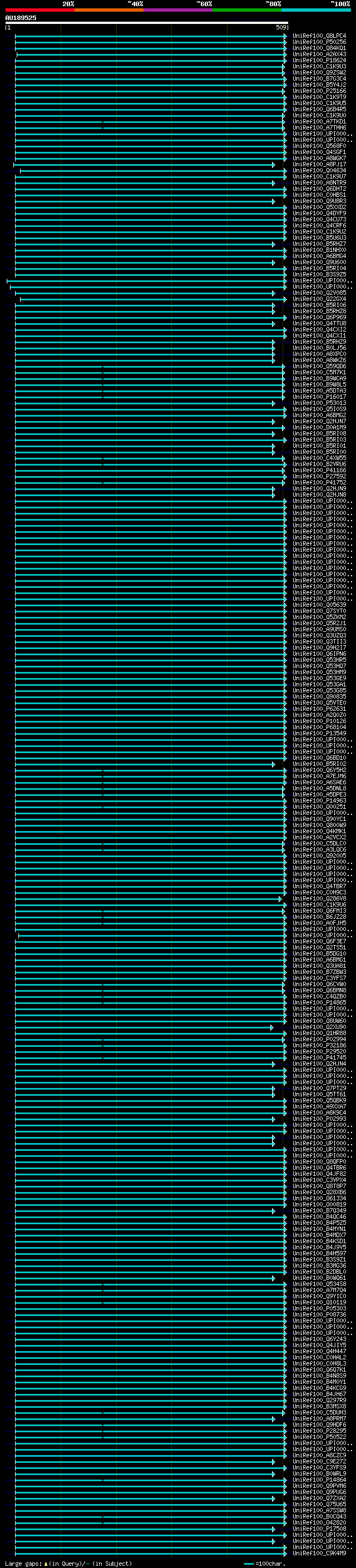
Task: Open UniRef100_C4XW55 entry
Action: 319,458
